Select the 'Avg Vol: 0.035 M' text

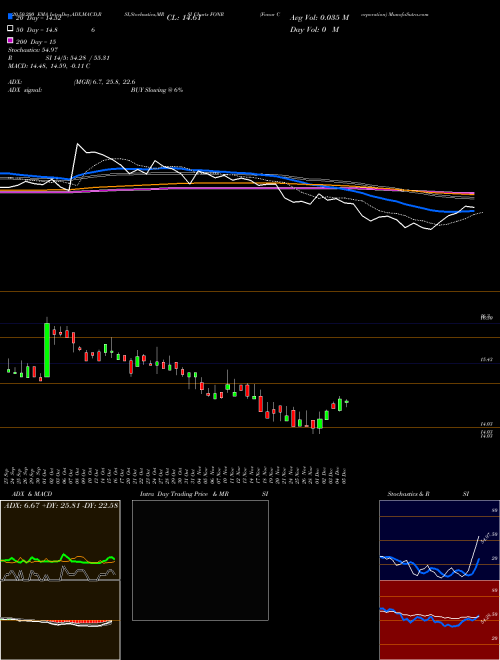tap(319, 18)
